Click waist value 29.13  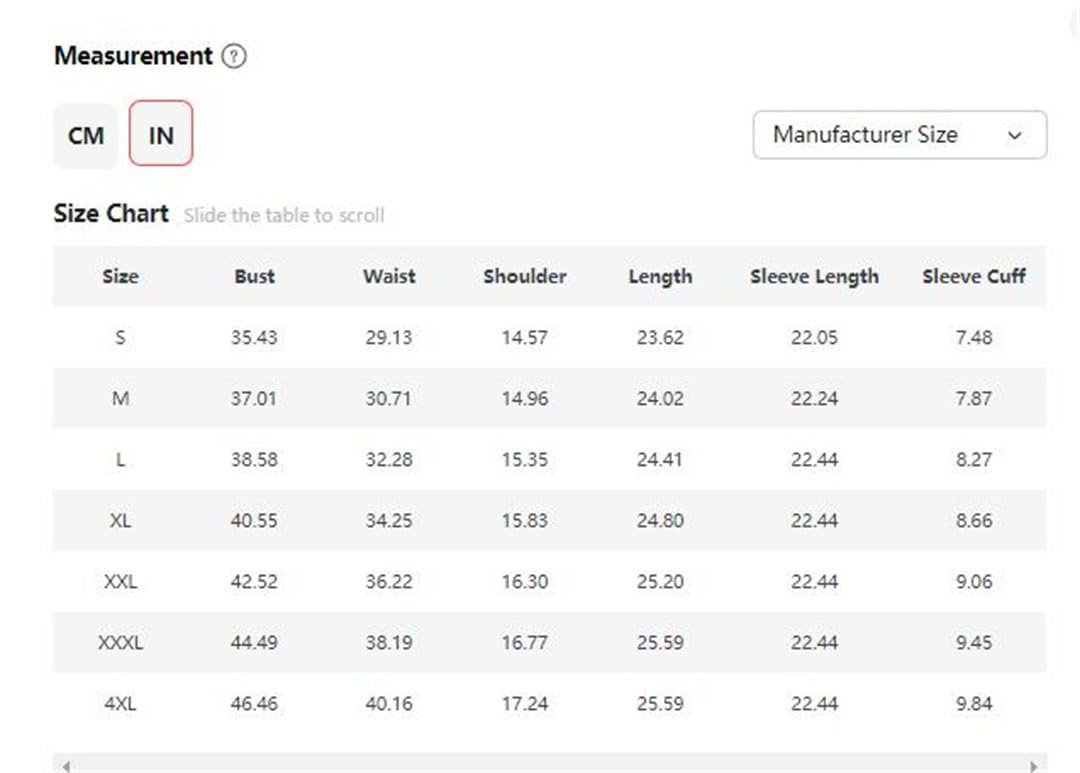(389, 338)
